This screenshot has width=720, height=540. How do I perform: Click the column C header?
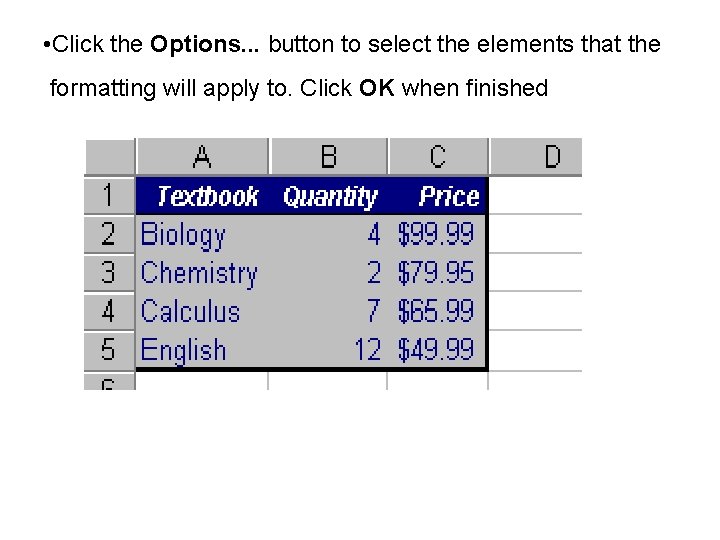[x=437, y=157]
